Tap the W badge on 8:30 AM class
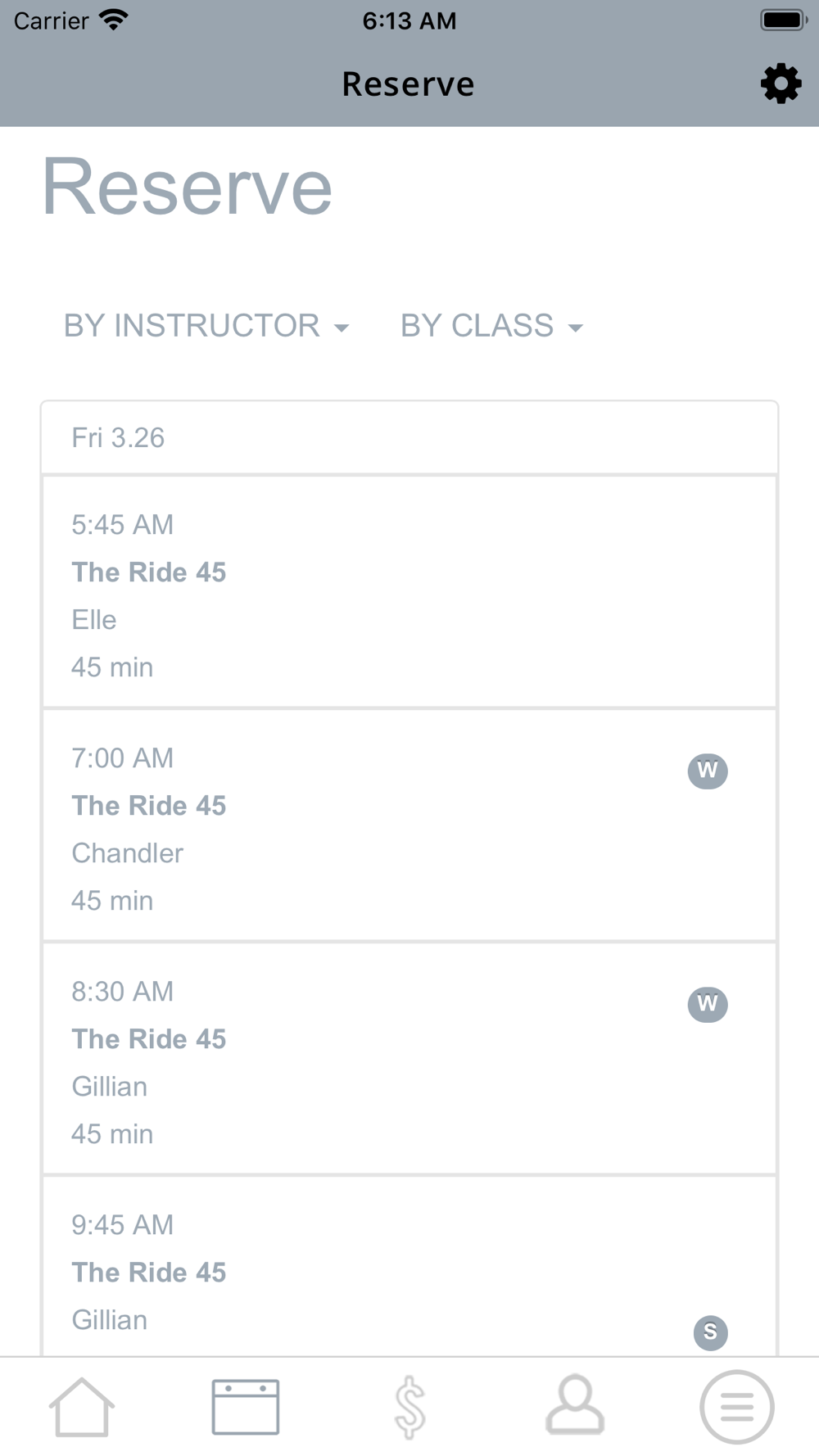Image resolution: width=819 pixels, height=1456 pixels. pyautogui.click(x=708, y=1004)
